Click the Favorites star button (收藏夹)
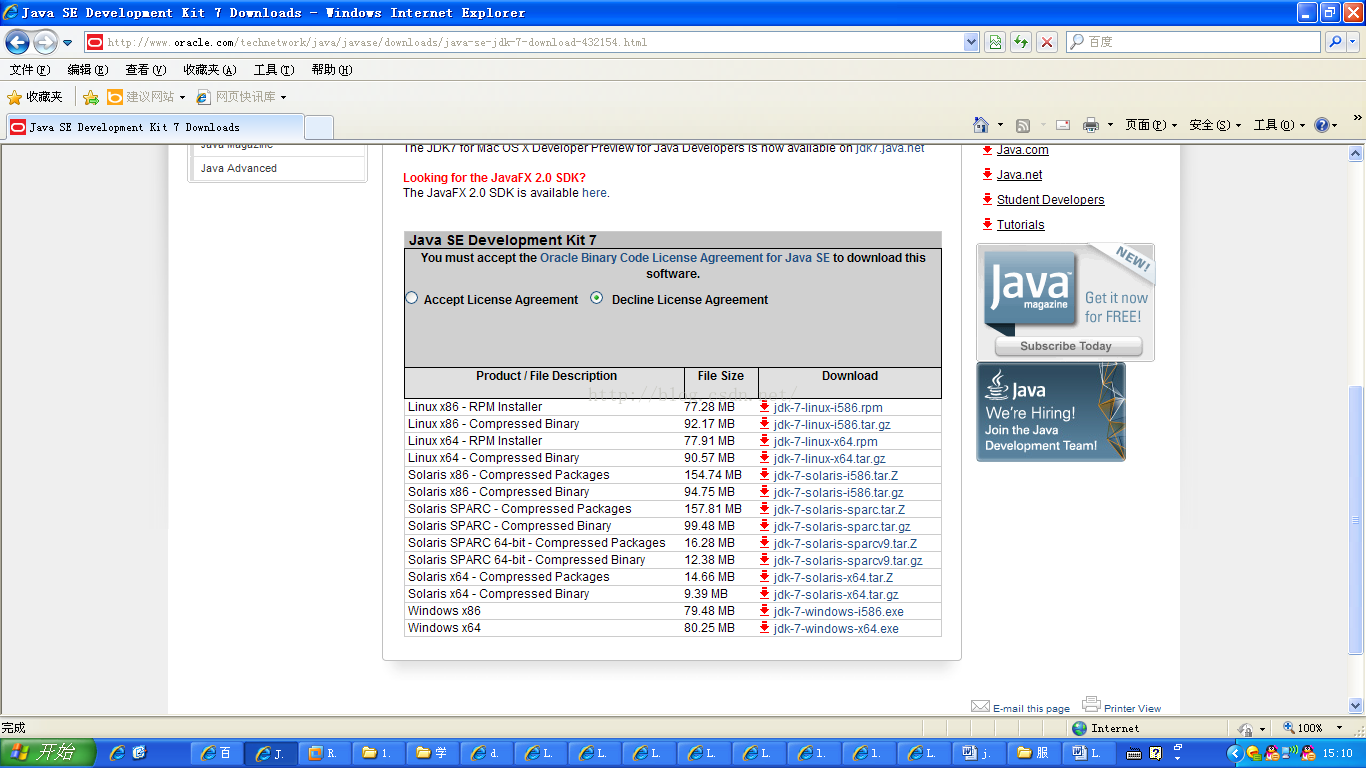Image resolution: width=1366 pixels, height=768 pixels. [35, 97]
